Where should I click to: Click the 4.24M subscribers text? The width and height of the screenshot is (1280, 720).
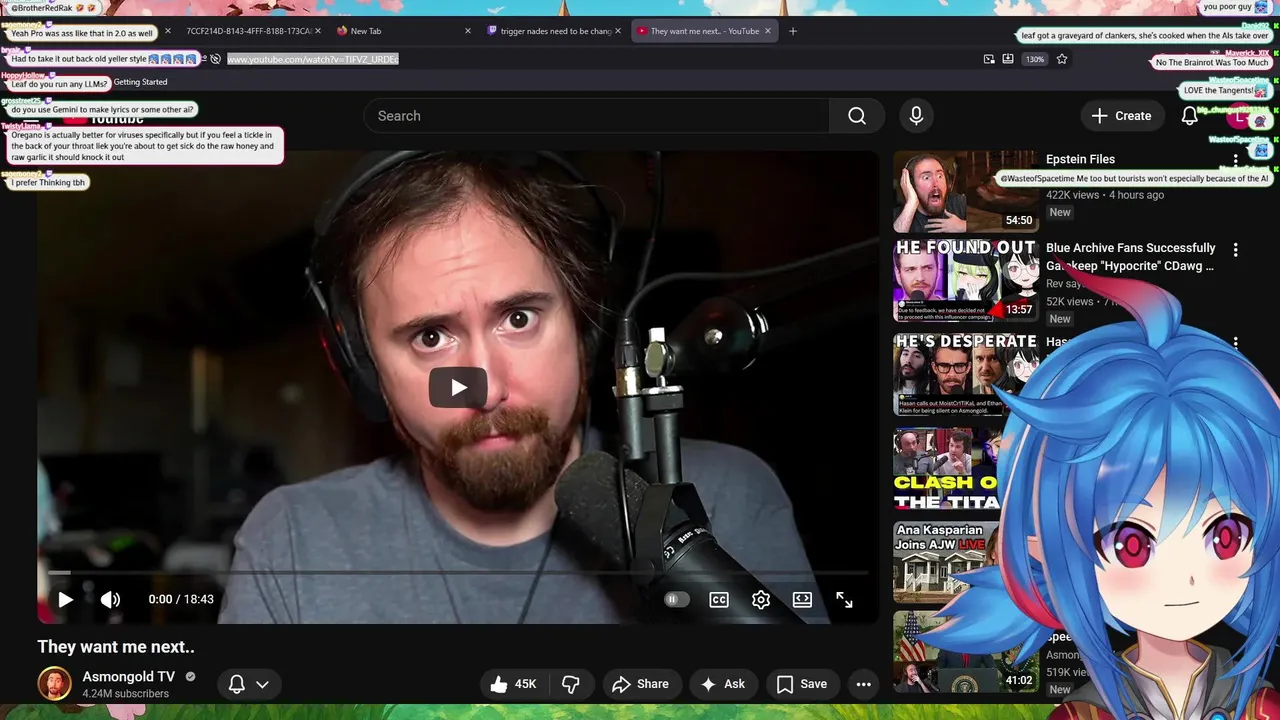tap(126, 694)
